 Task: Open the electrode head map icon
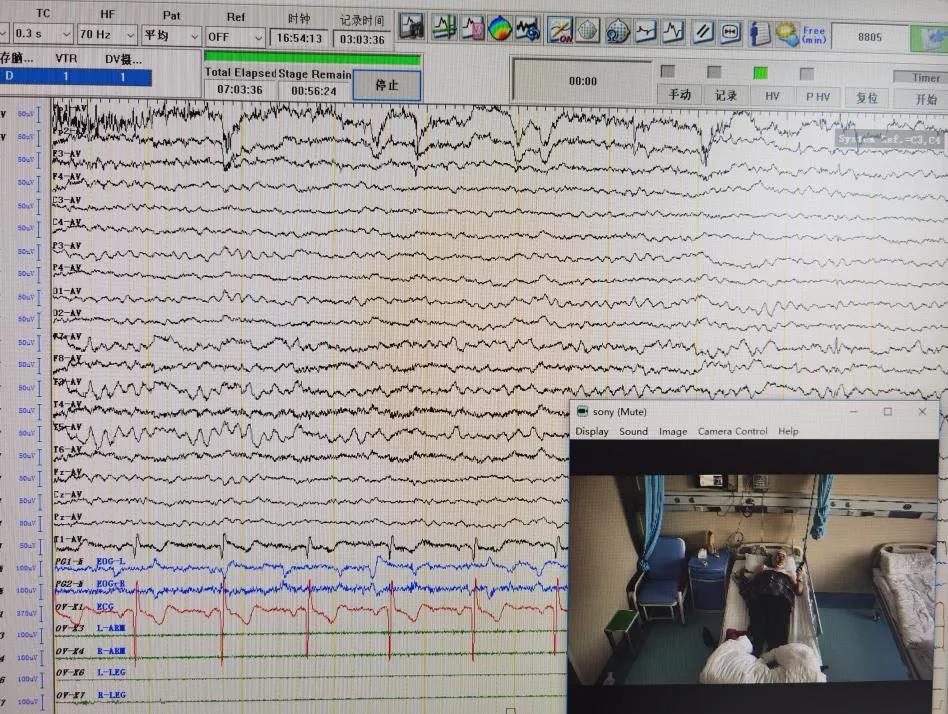tap(588, 30)
